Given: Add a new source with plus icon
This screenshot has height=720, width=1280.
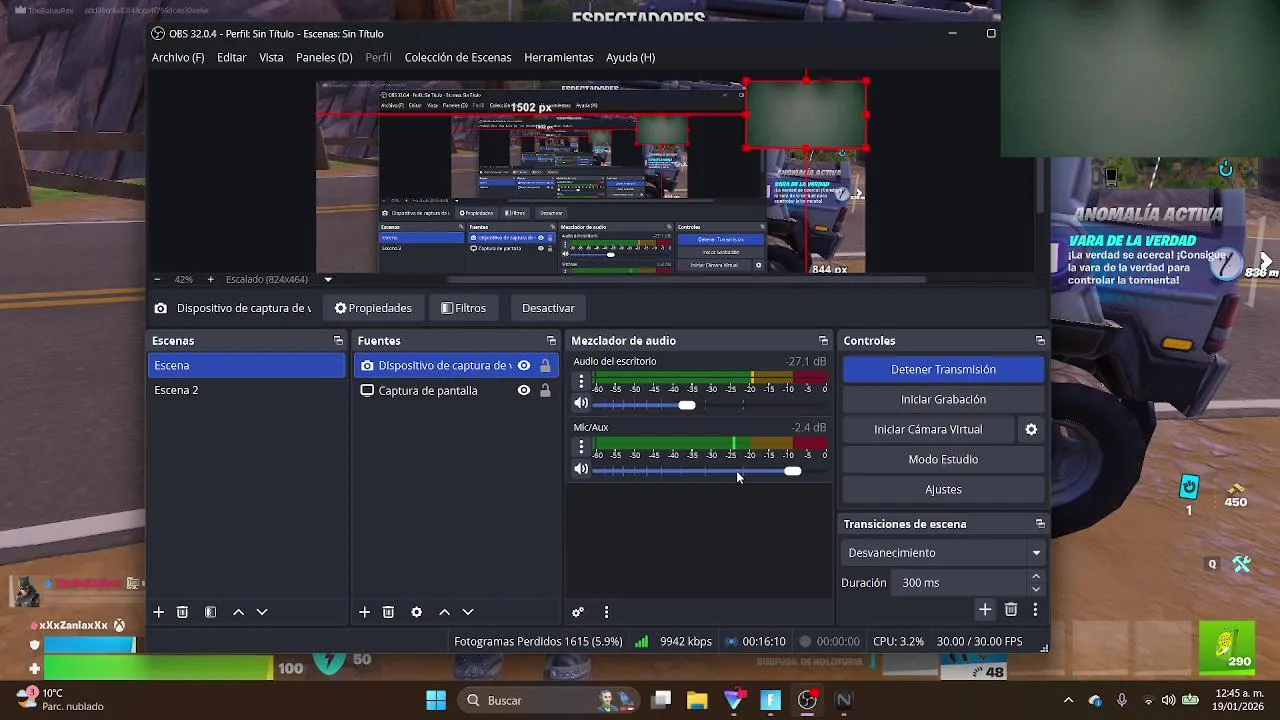Looking at the screenshot, I should coord(364,612).
